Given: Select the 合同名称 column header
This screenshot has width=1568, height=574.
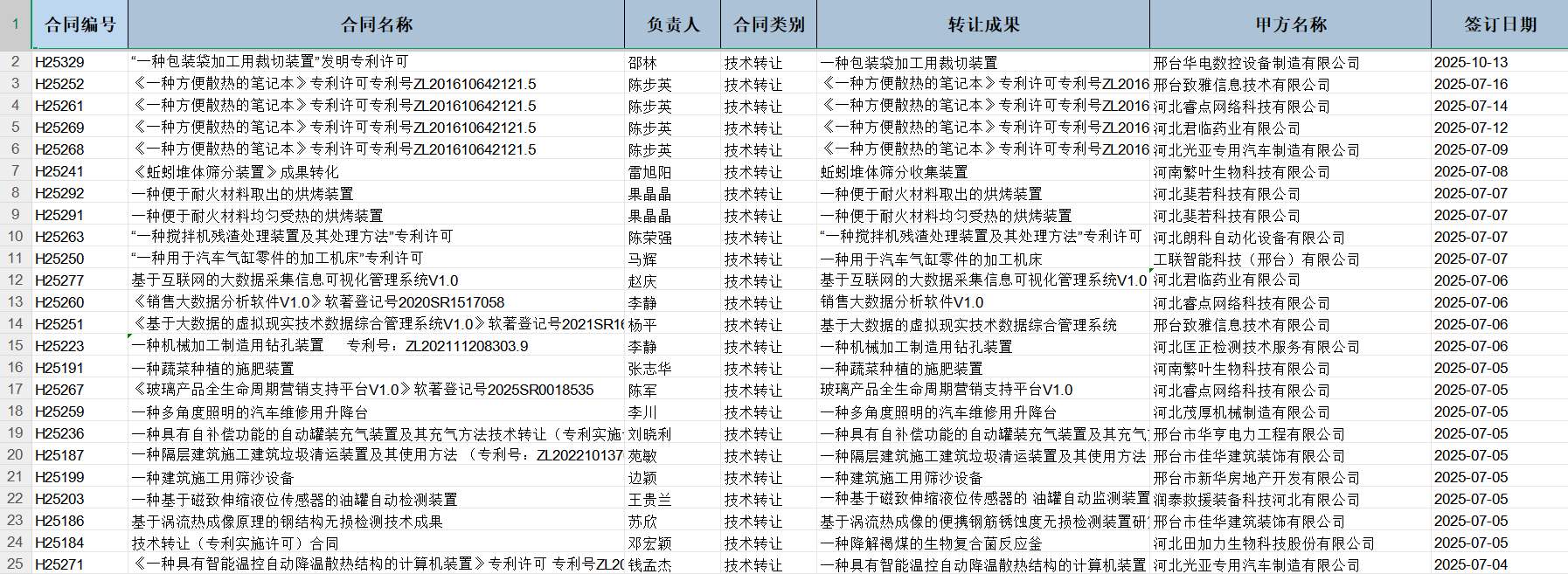Looking at the screenshot, I should (x=377, y=24).
